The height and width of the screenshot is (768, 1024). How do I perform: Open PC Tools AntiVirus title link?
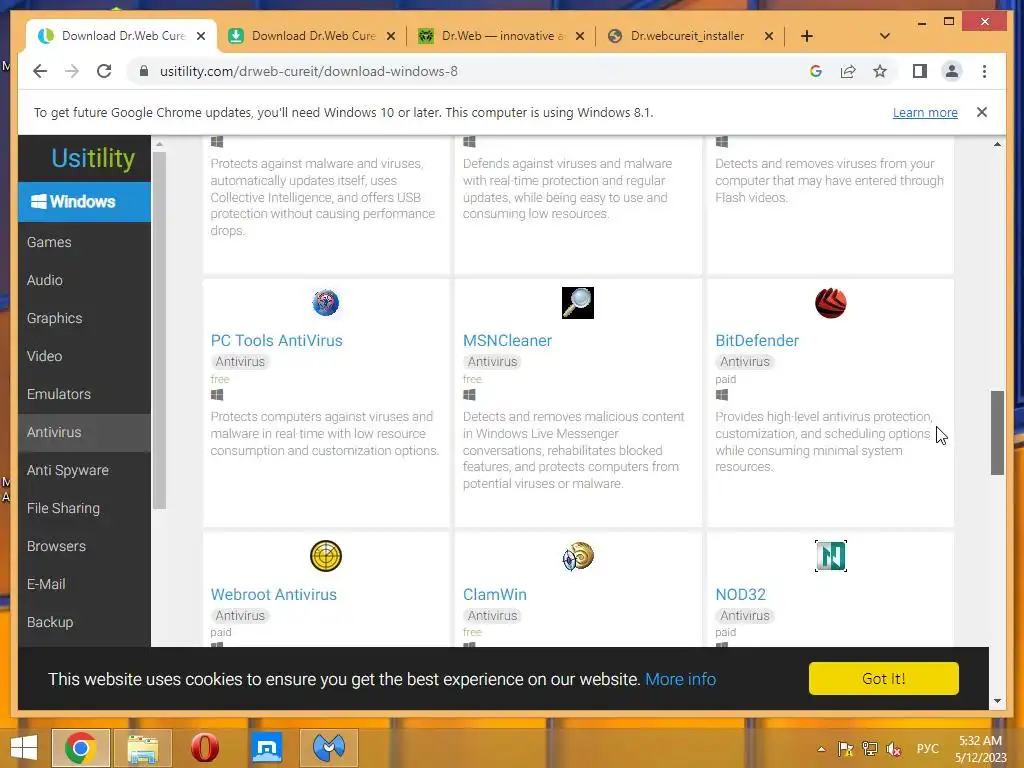[276, 340]
